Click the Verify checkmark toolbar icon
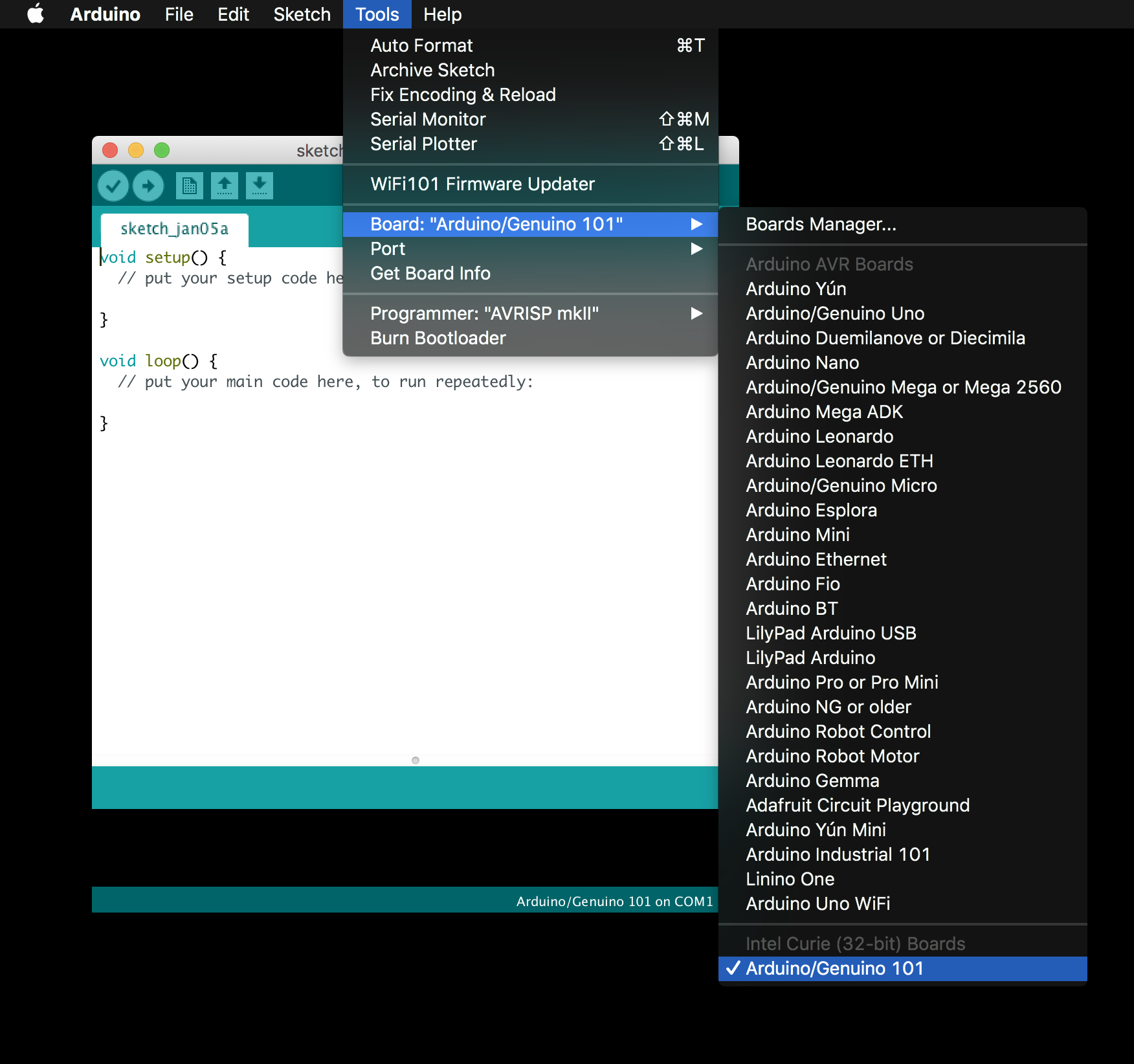Screen dimensions: 1134x1064 [113, 186]
